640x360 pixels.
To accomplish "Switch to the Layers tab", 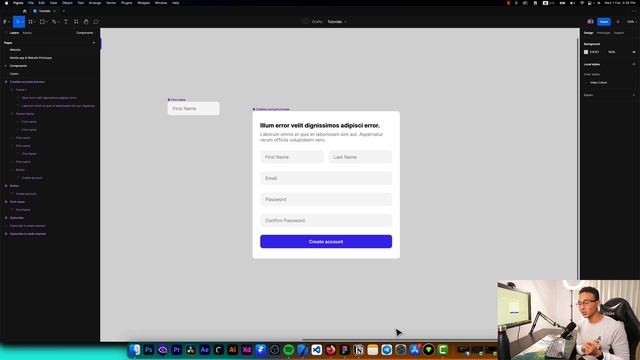I will [x=14, y=33].
